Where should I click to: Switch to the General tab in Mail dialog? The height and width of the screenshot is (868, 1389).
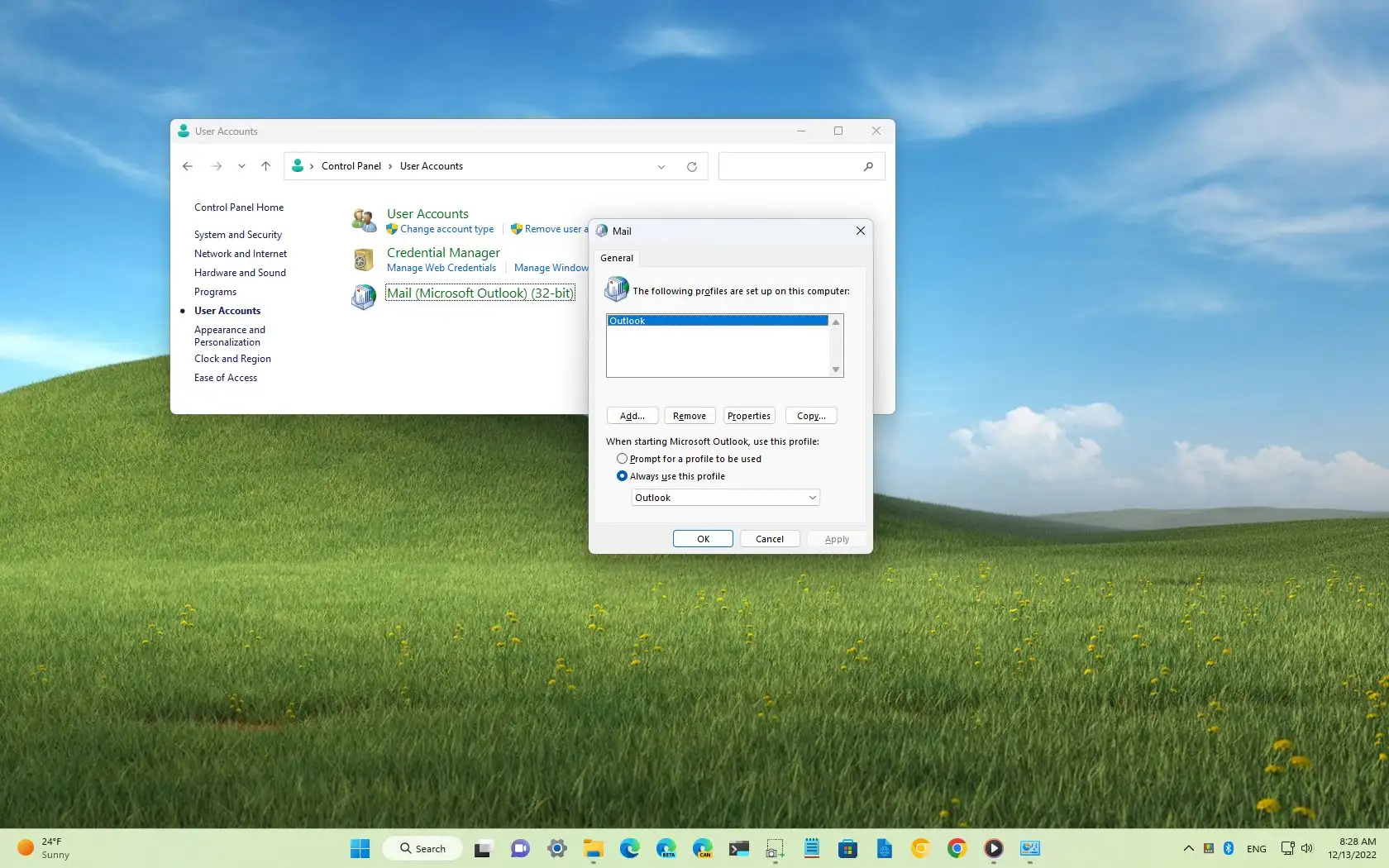pyautogui.click(x=617, y=258)
